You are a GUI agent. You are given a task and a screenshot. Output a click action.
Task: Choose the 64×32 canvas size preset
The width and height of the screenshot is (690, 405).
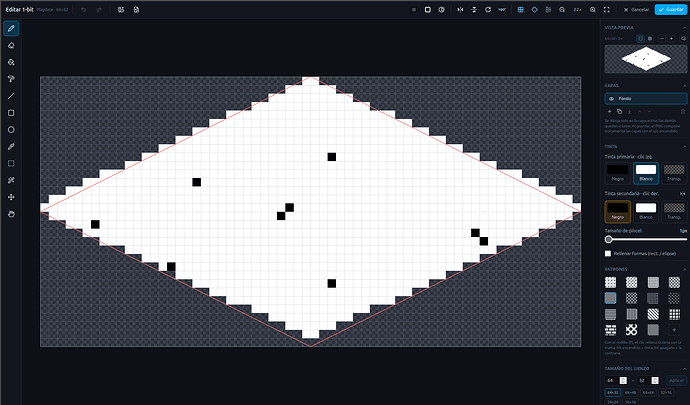(x=613, y=392)
